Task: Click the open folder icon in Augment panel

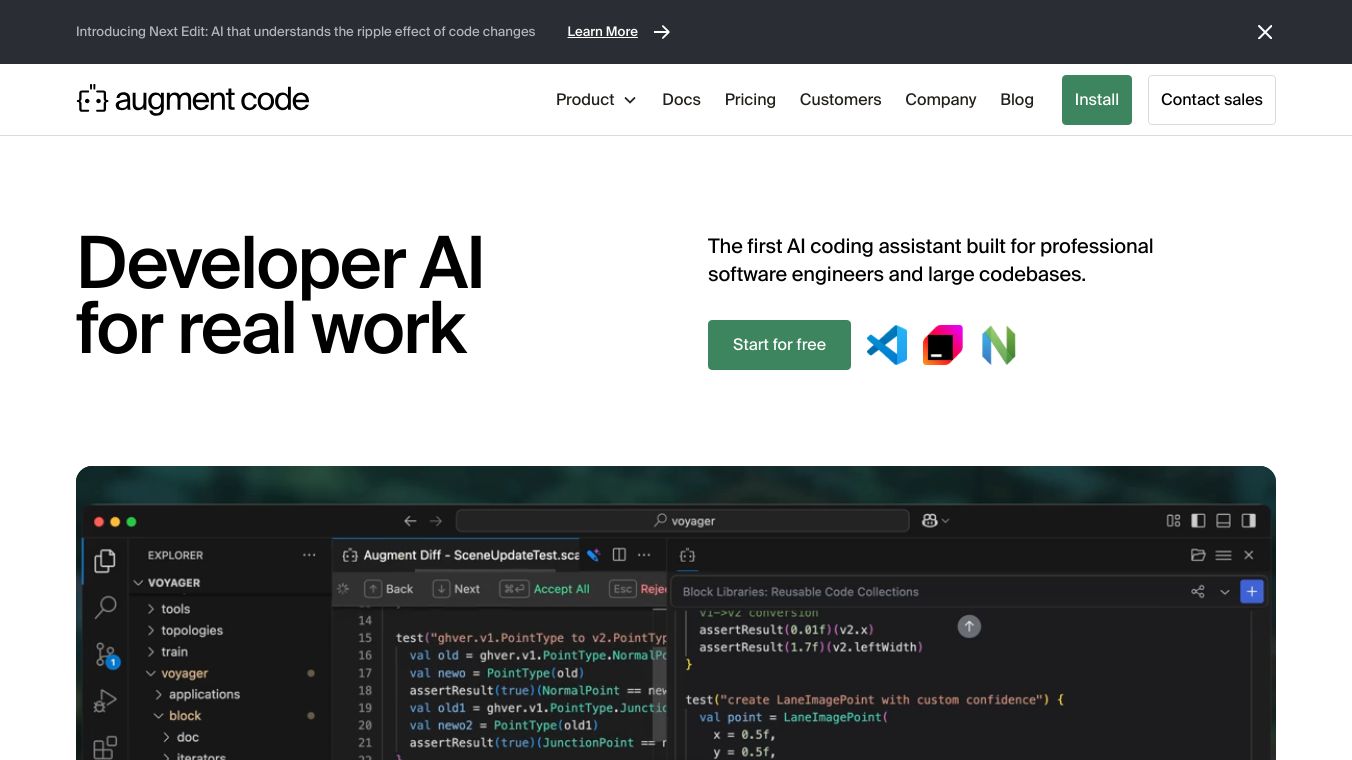Action: (x=1198, y=555)
